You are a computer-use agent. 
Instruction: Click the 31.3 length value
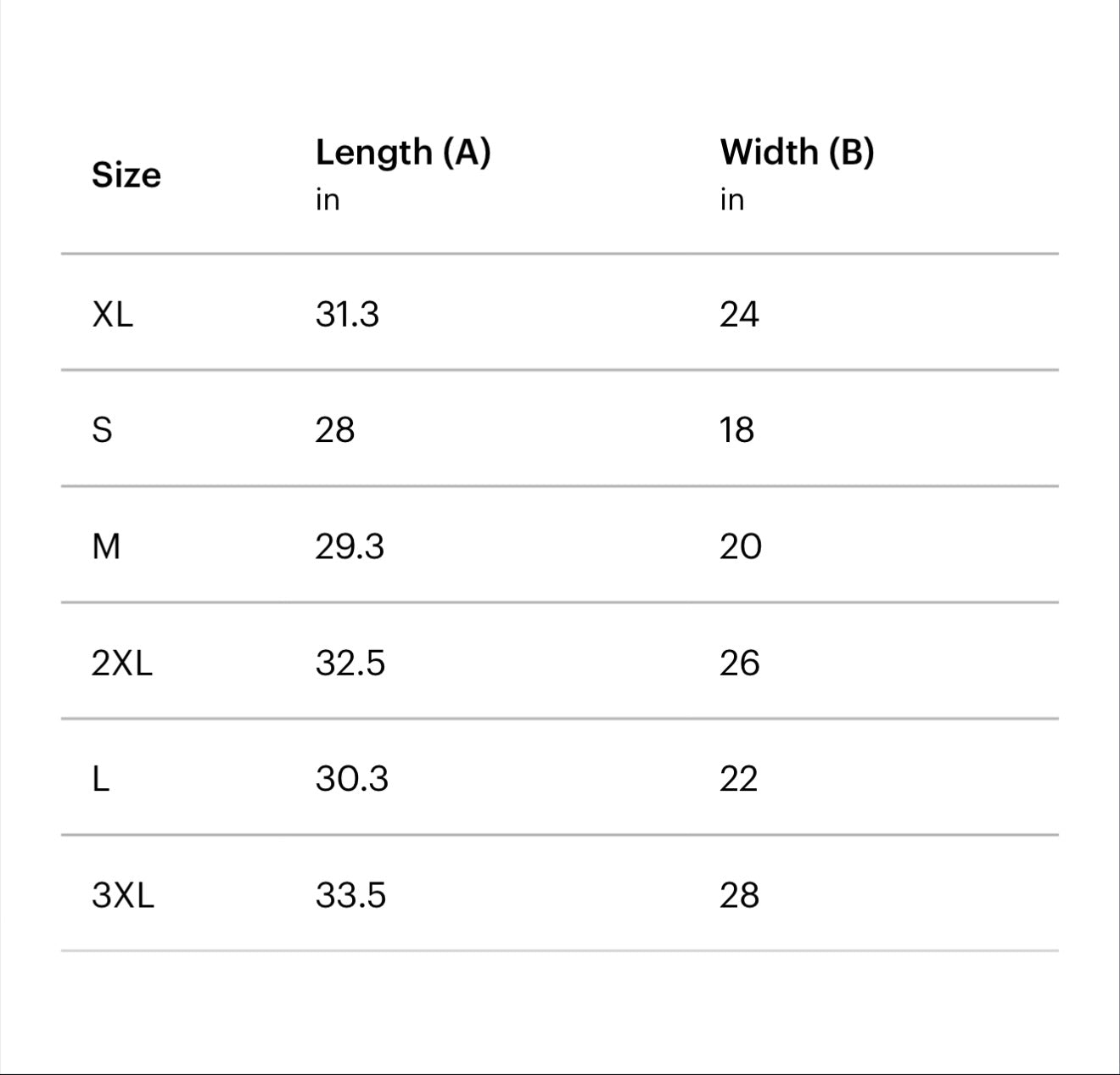tap(347, 315)
